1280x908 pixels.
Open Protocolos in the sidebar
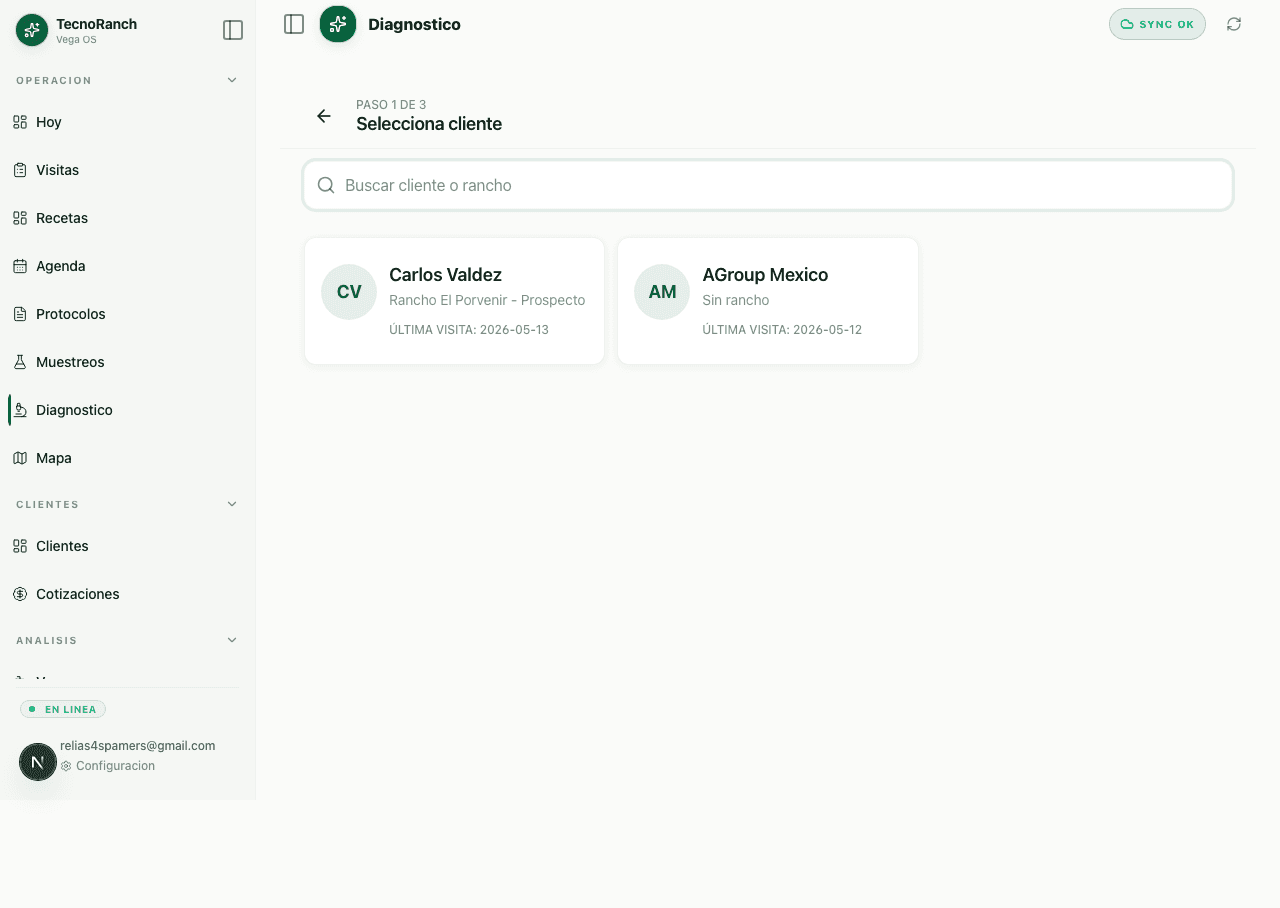[x=124, y=314]
